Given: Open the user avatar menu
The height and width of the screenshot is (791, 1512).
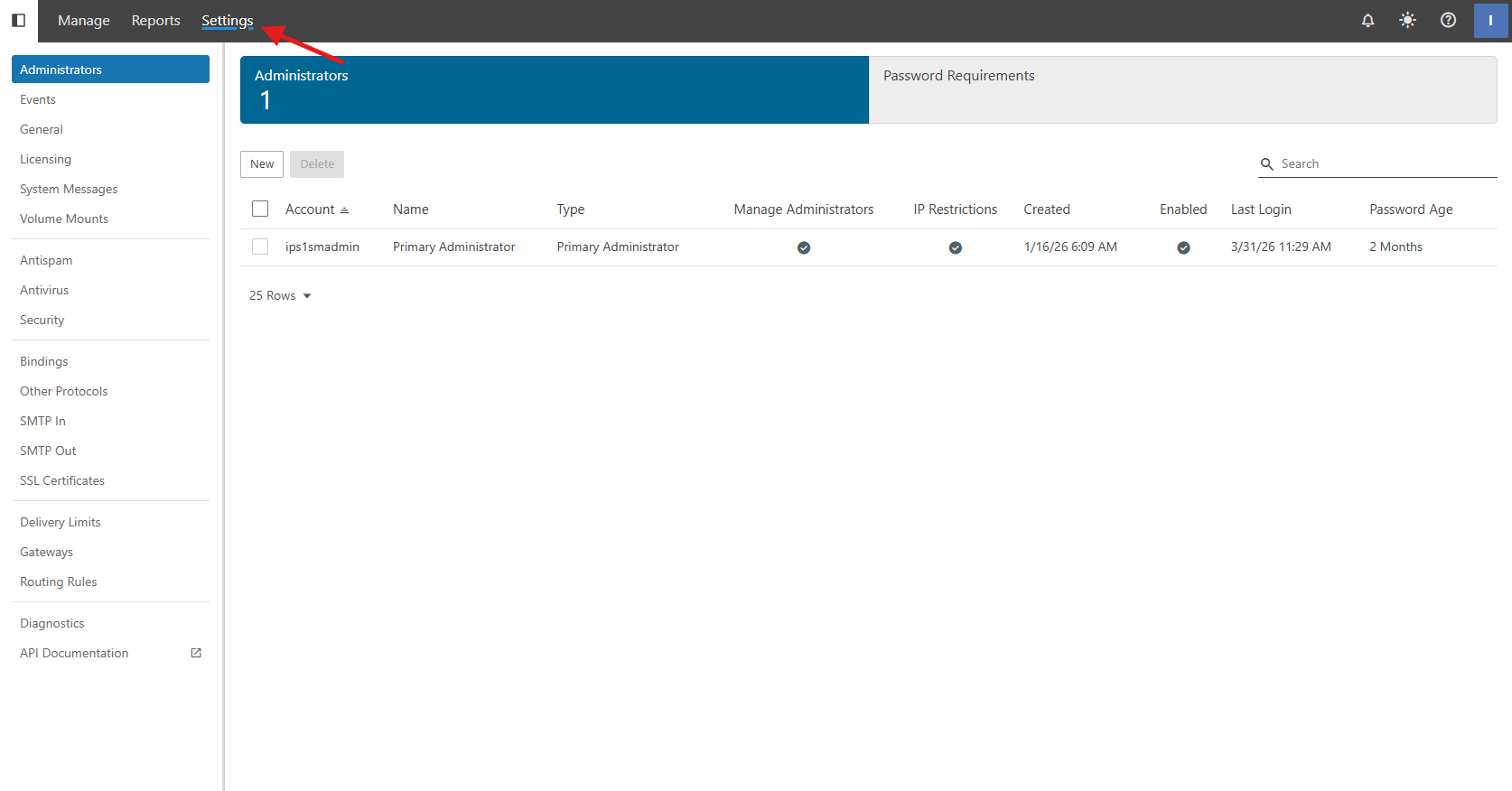Looking at the screenshot, I should pos(1489,20).
